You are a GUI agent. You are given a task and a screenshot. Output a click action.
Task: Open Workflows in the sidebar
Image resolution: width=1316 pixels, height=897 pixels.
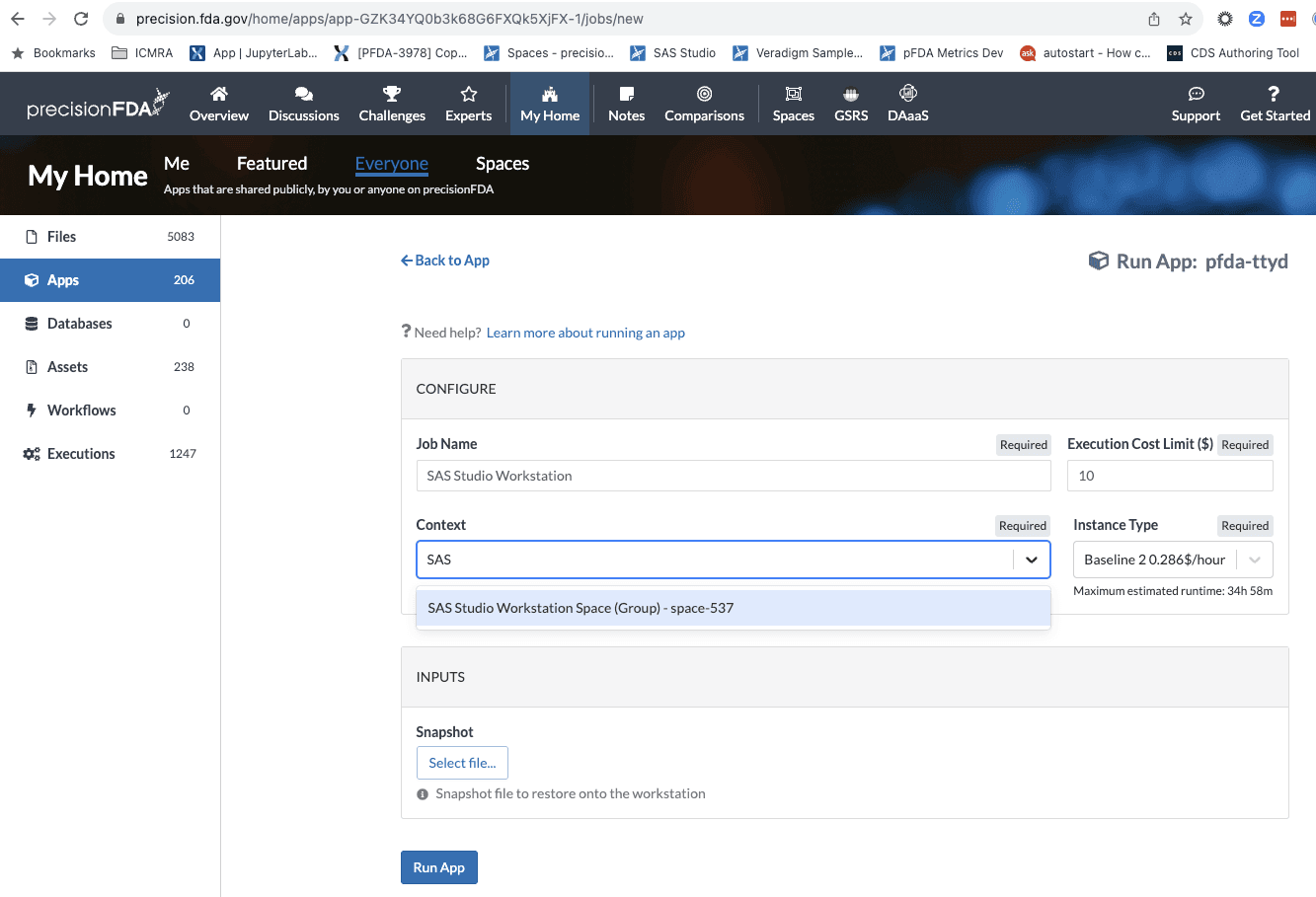click(110, 411)
